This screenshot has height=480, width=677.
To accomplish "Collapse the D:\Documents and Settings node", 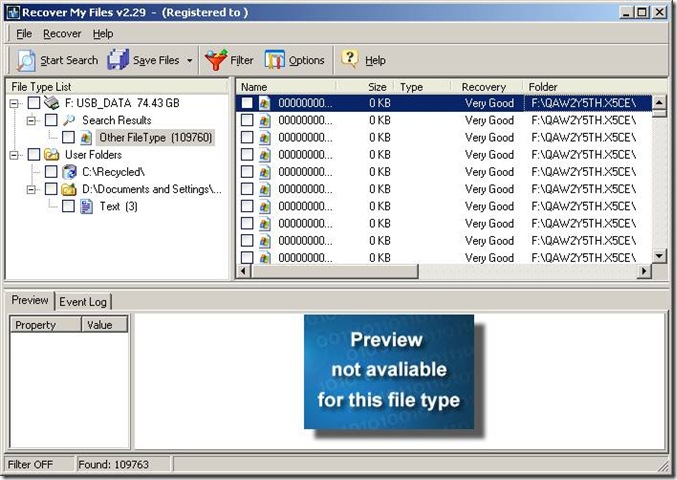I will [31, 189].
